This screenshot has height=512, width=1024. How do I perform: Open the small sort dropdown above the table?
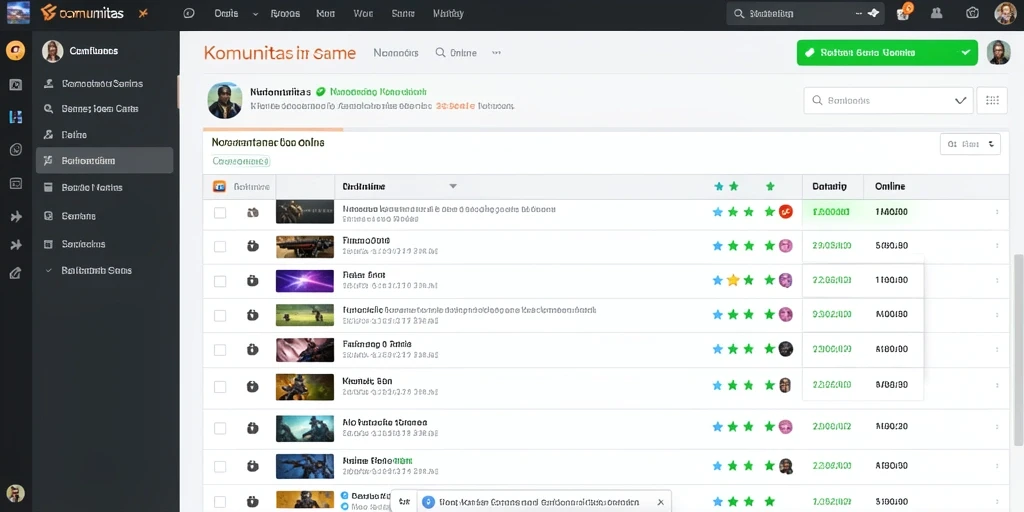pyautogui.click(x=970, y=144)
